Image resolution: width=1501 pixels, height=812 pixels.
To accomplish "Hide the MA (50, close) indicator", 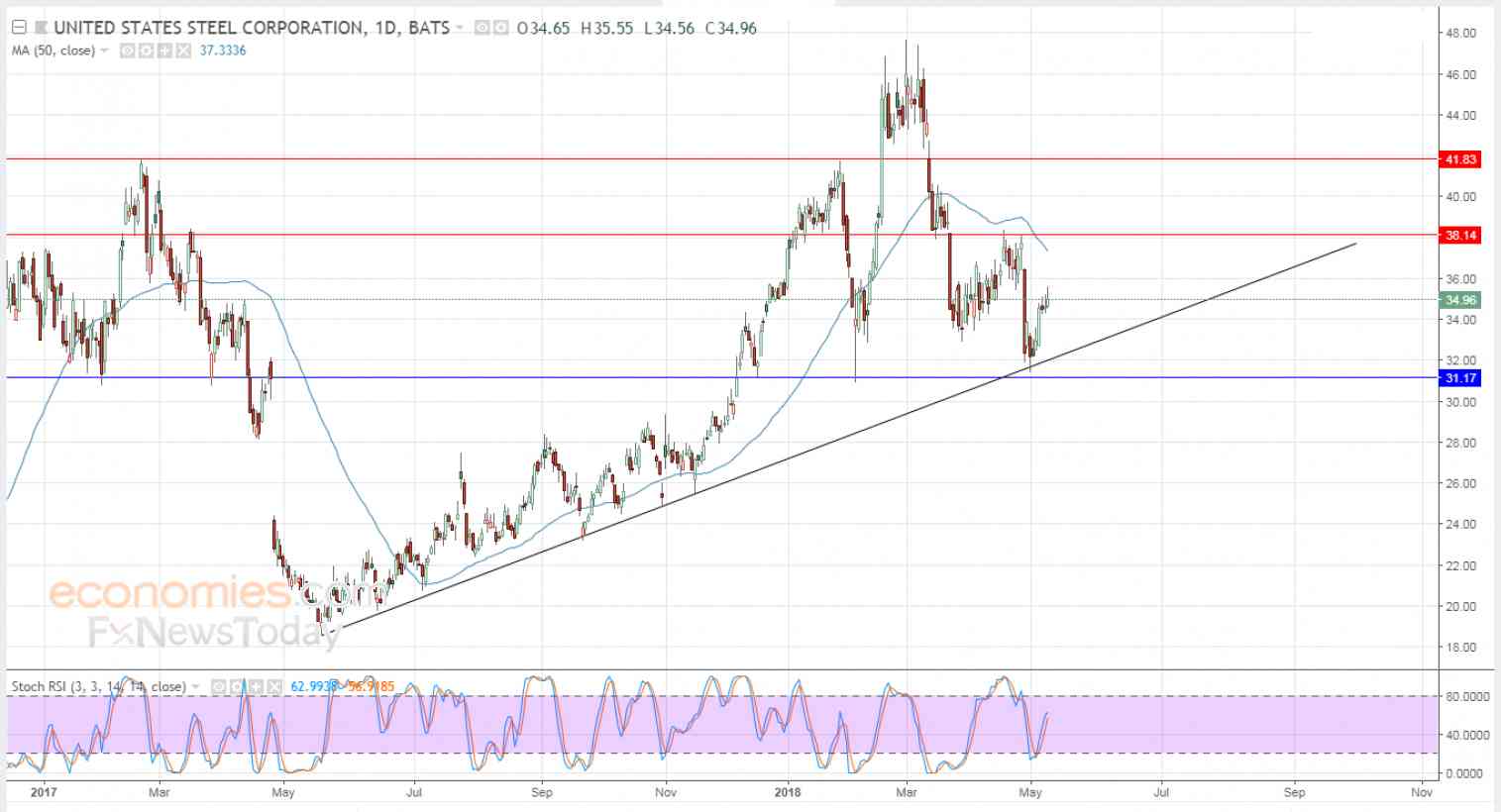I will 128,51.
